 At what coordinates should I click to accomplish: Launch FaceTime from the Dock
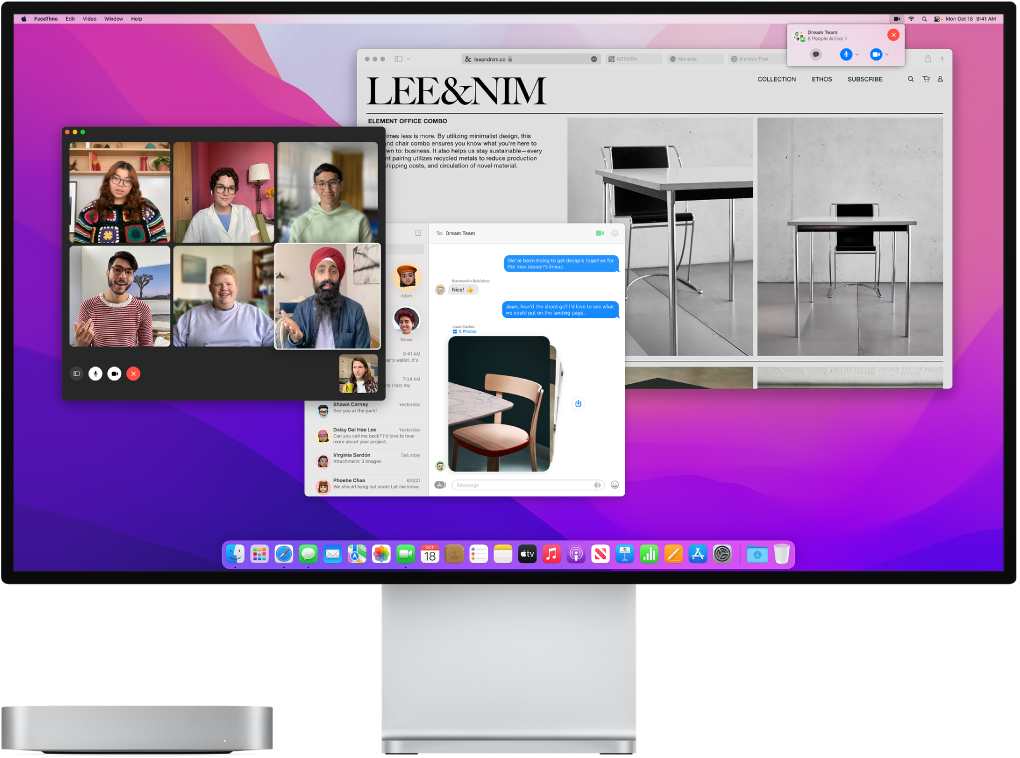pos(407,553)
